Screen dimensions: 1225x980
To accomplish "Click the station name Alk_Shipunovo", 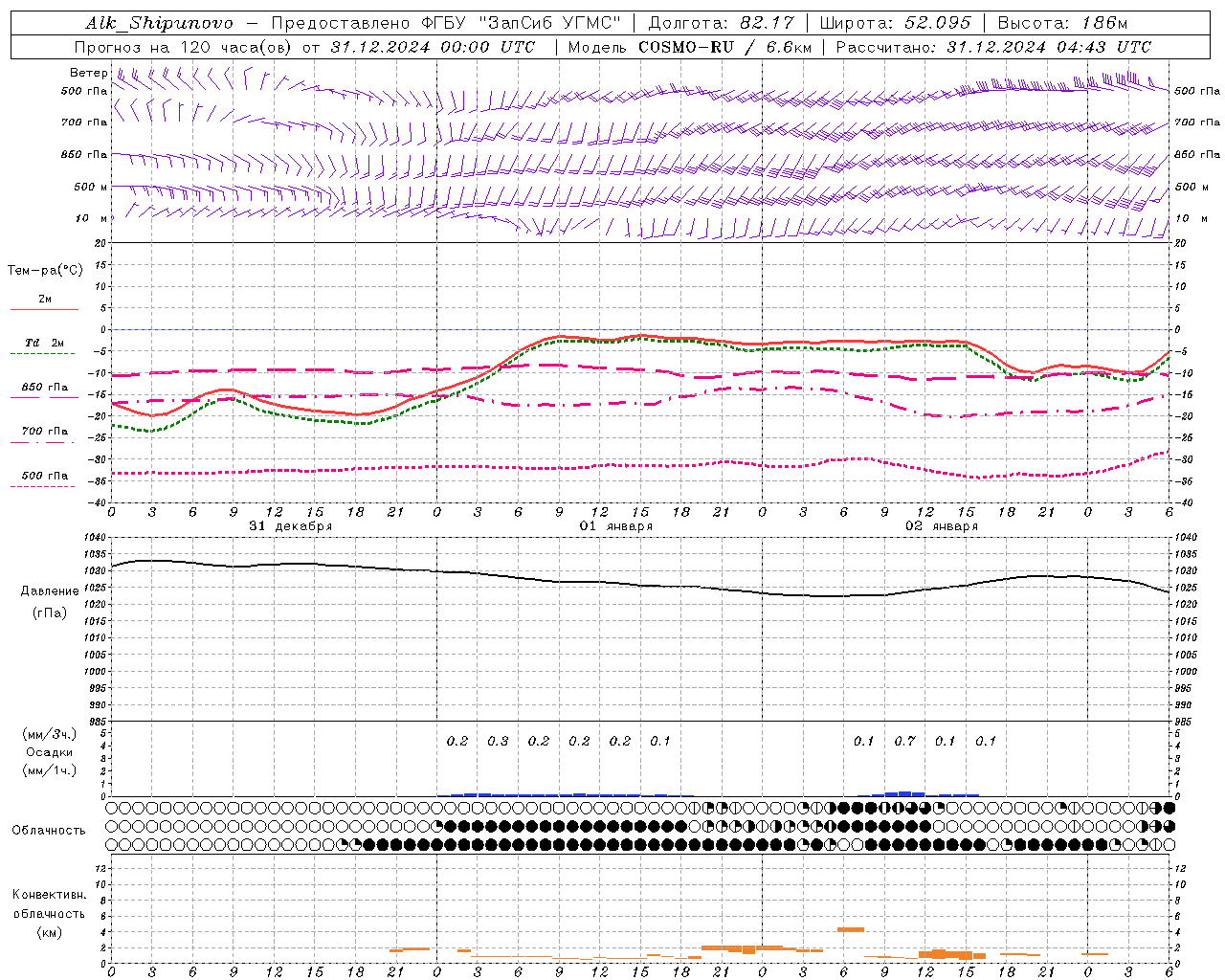I will (x=159, y=23).
